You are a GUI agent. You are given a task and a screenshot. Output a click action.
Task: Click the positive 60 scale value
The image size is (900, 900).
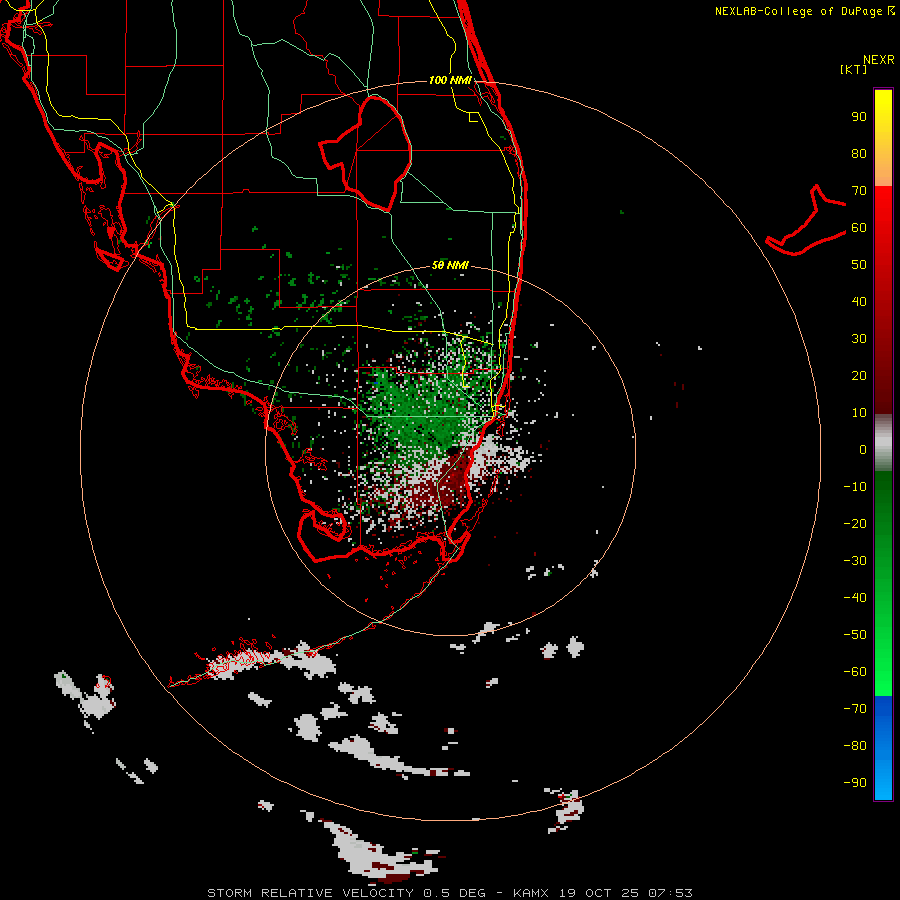click(859, 228)
